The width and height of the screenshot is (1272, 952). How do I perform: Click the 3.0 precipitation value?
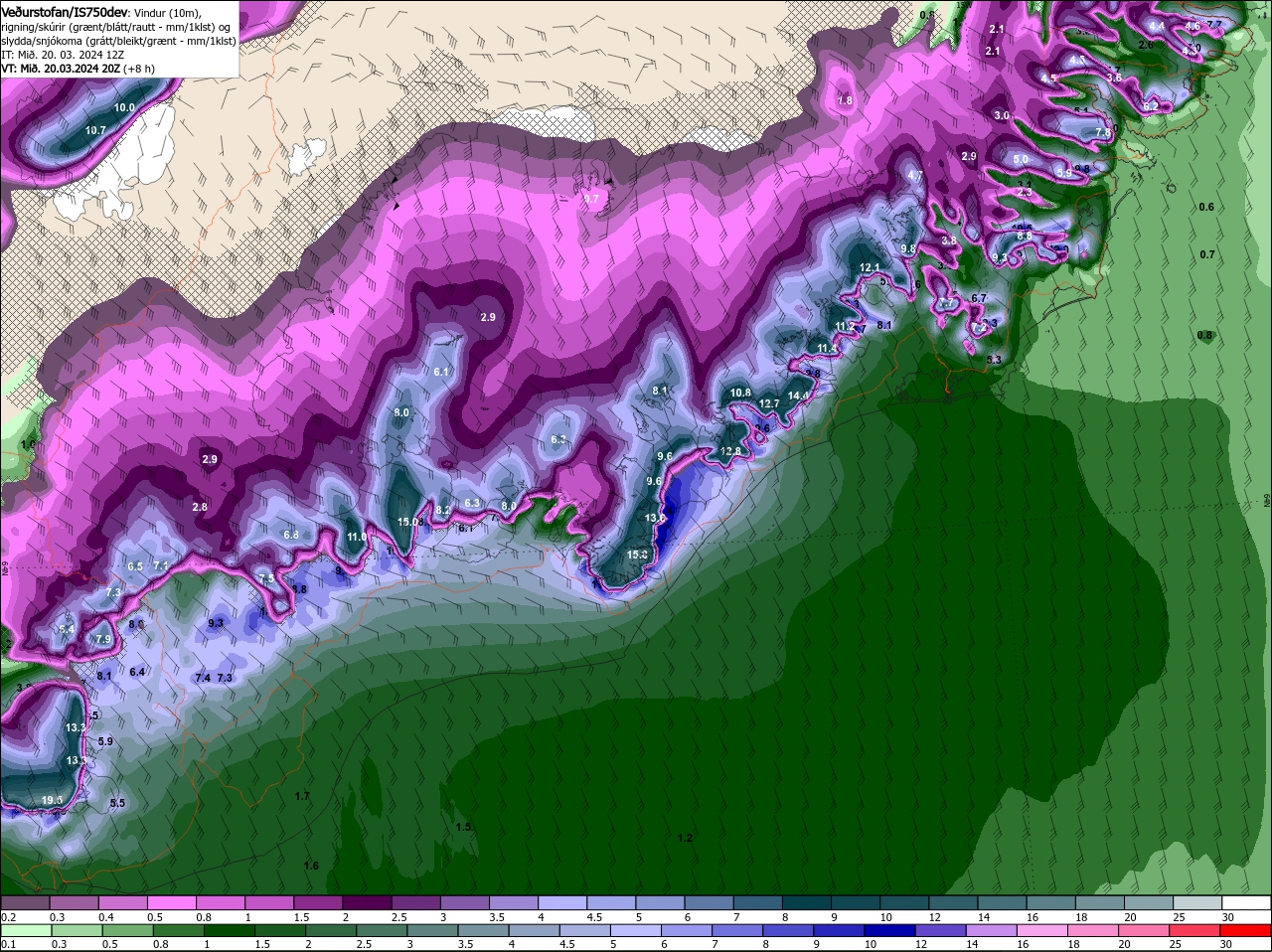click(1002, 115)
